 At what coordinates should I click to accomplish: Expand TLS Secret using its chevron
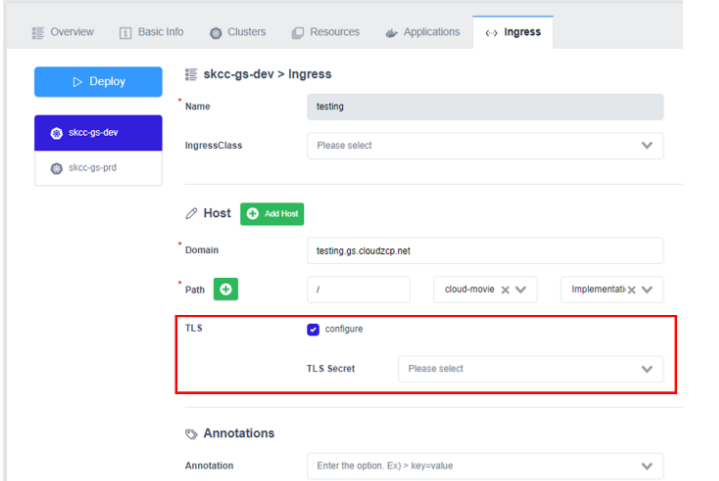(647, 369)
